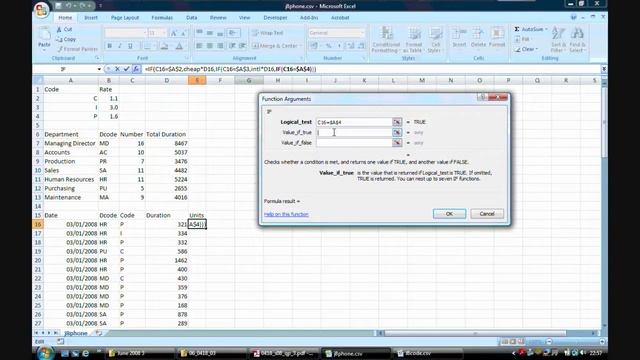Screen dimensions: 640x360
Task: Click the Orientation icon
Action: coord(233,33)
